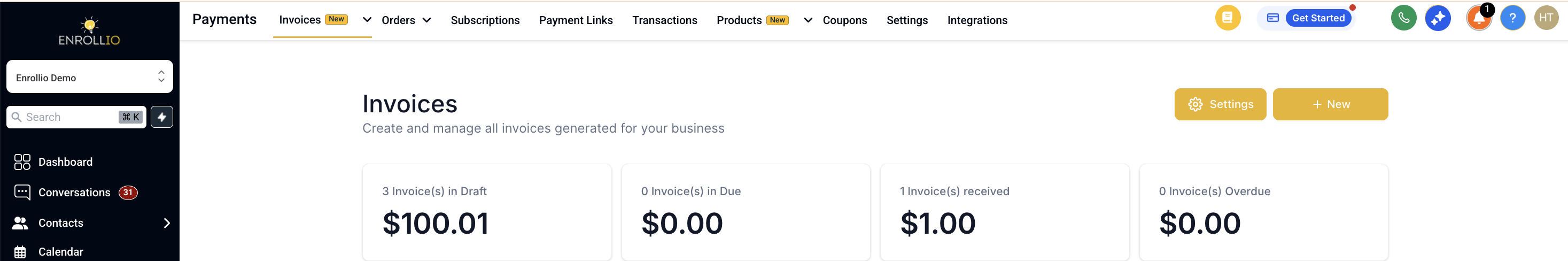Click the green phone dialer icon
Image resolution: width=1568 pixels, height=261 pixels.
pyautogui.click(x=1403, y=18)
